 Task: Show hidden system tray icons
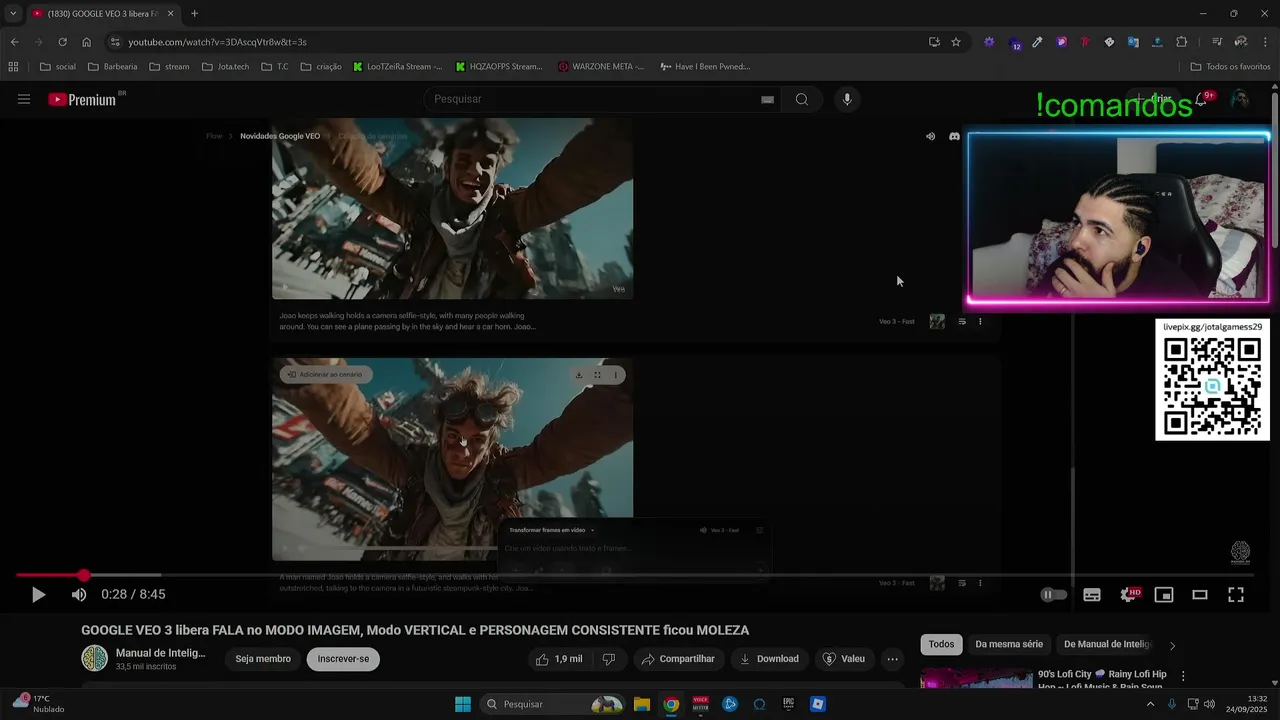click(1150, 704)
